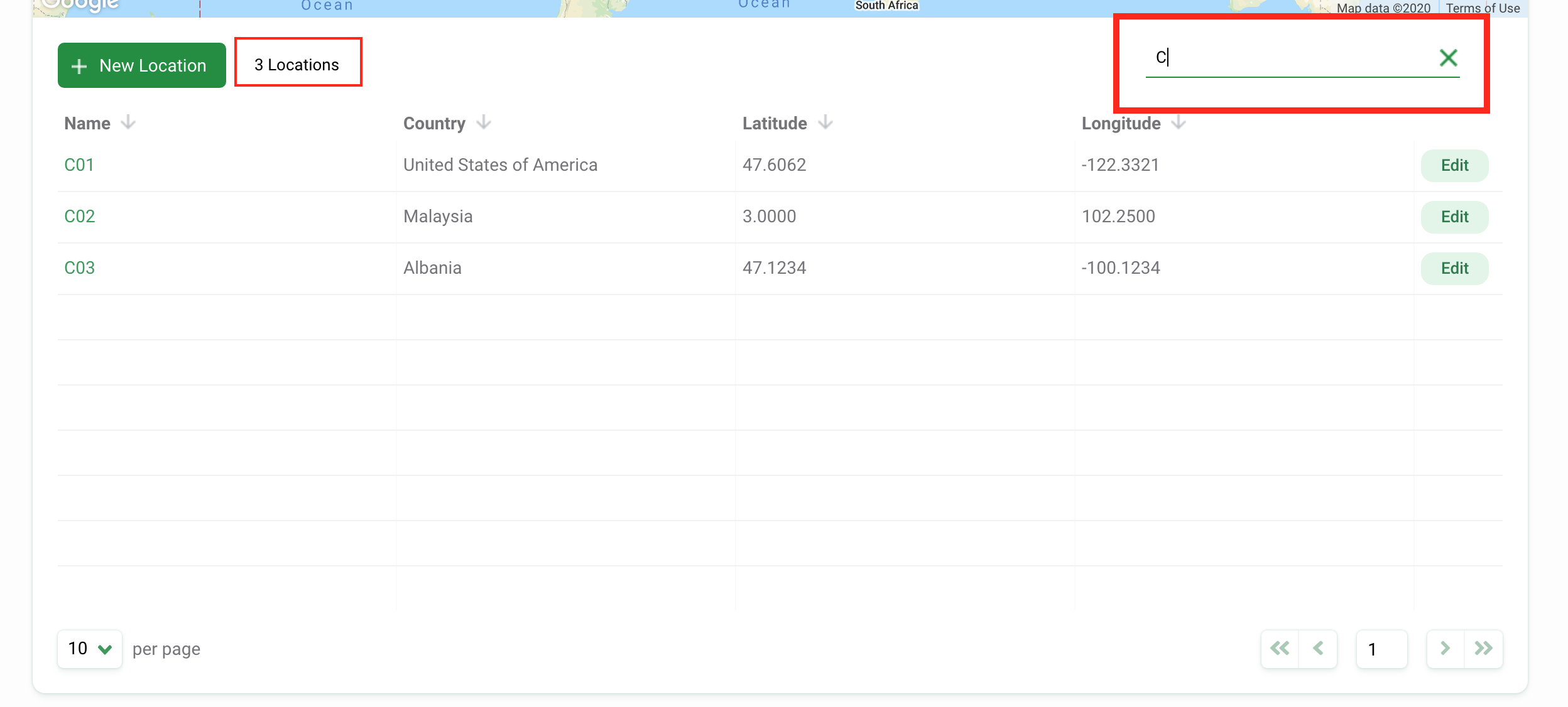Select the Longitude column header
1568x707 pixels.
pyautogui.click(x=1121, y=123)
